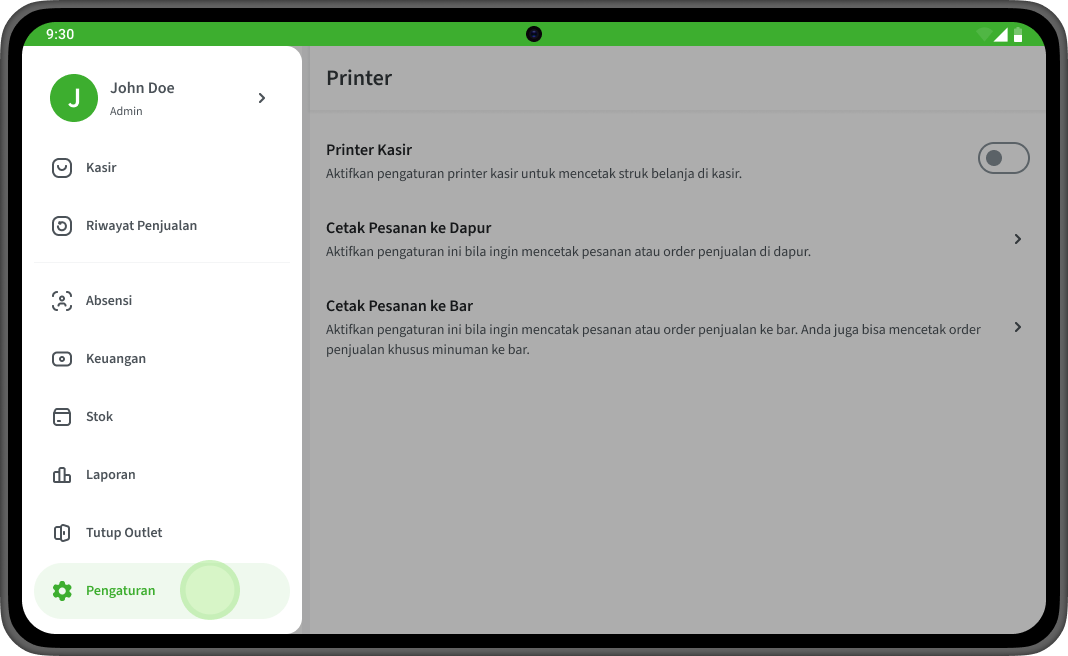Image resolution: width=1068 pixels, height=656 pixels.
Task: Open the Tutup Outlet door icon
Action: click(x=62, y=533)
